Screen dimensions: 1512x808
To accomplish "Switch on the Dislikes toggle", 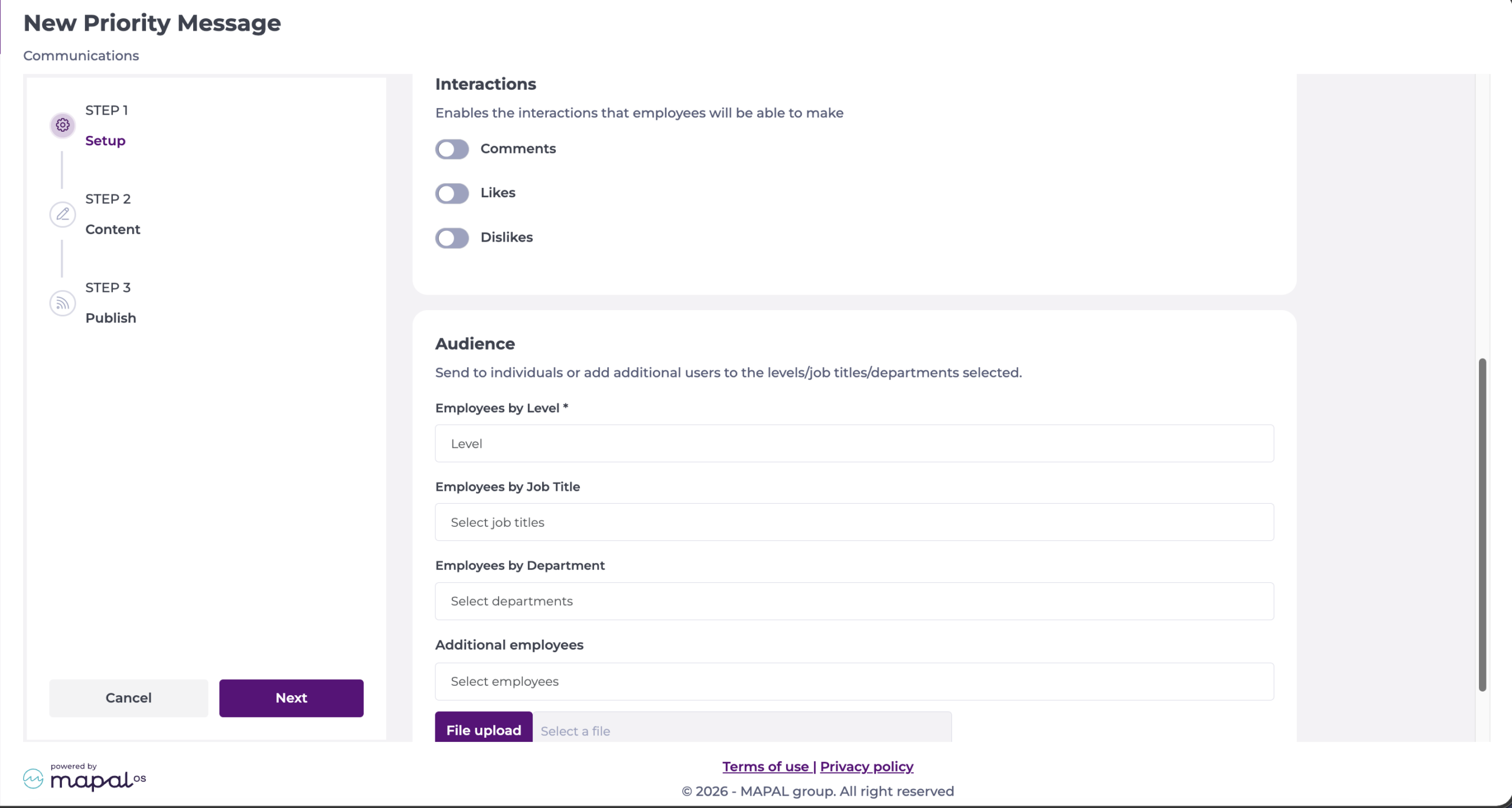I will pyautogui.click(x=452, y=238).
